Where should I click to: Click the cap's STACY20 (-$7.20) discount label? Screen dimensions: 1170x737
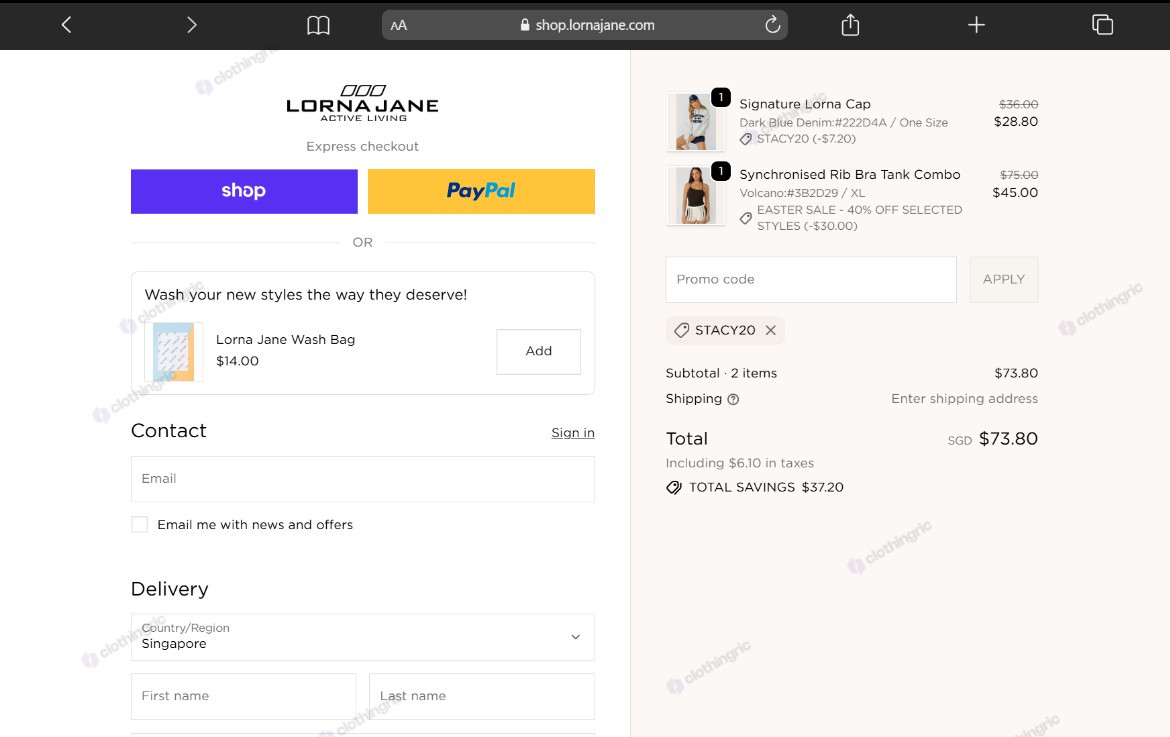click(x=806, y=139)
